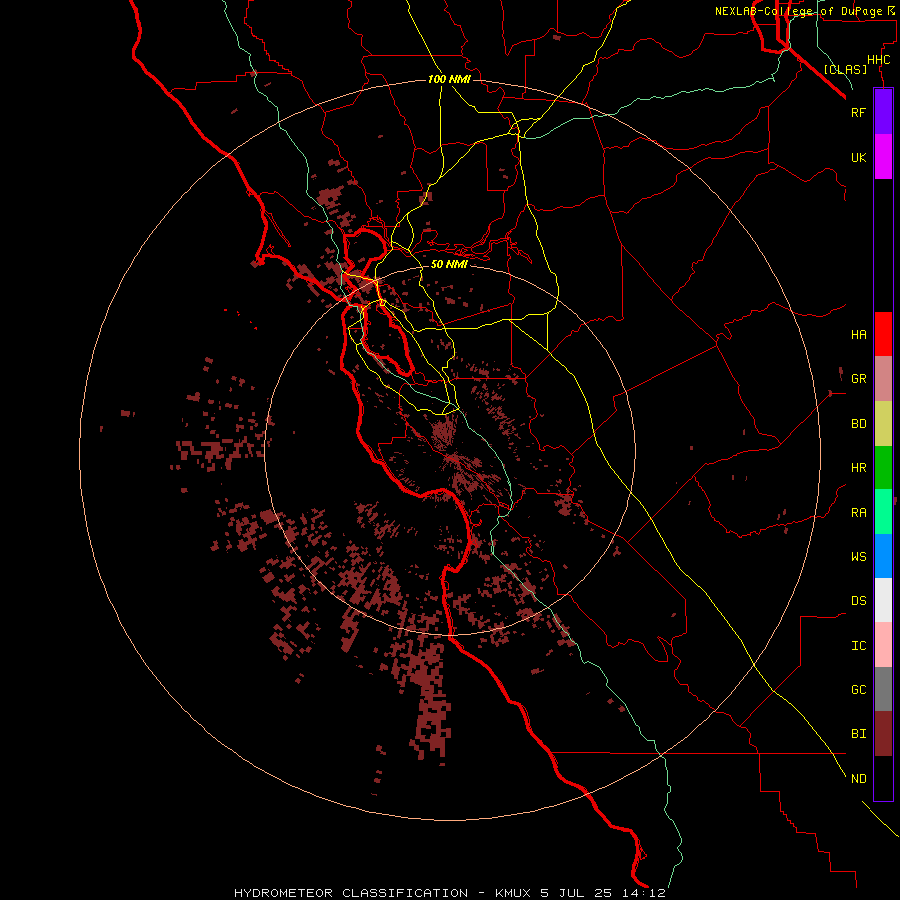Select the blue WS legend swatch
The width and height of the screenshot is (900, 900).
pos(883,556)
